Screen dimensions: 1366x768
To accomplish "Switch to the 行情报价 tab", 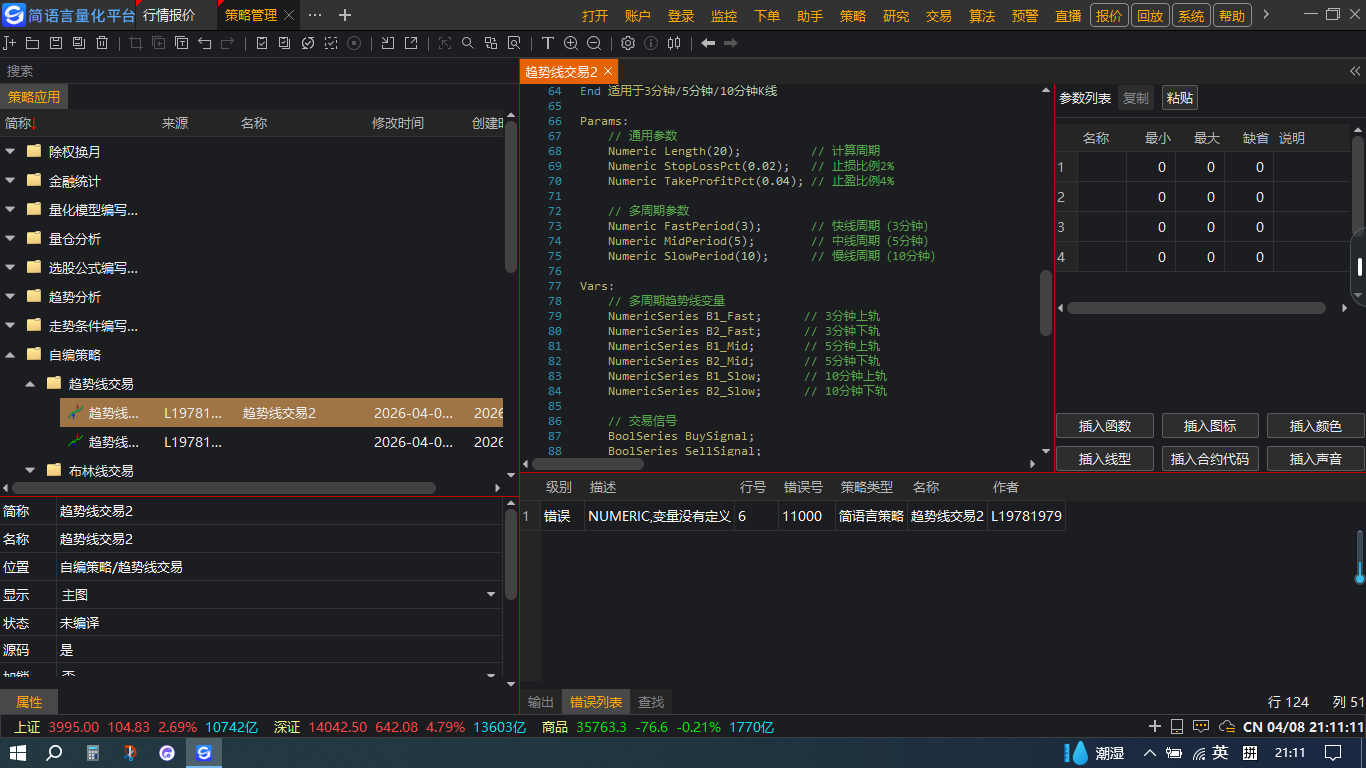I will [x=169, y=15].
